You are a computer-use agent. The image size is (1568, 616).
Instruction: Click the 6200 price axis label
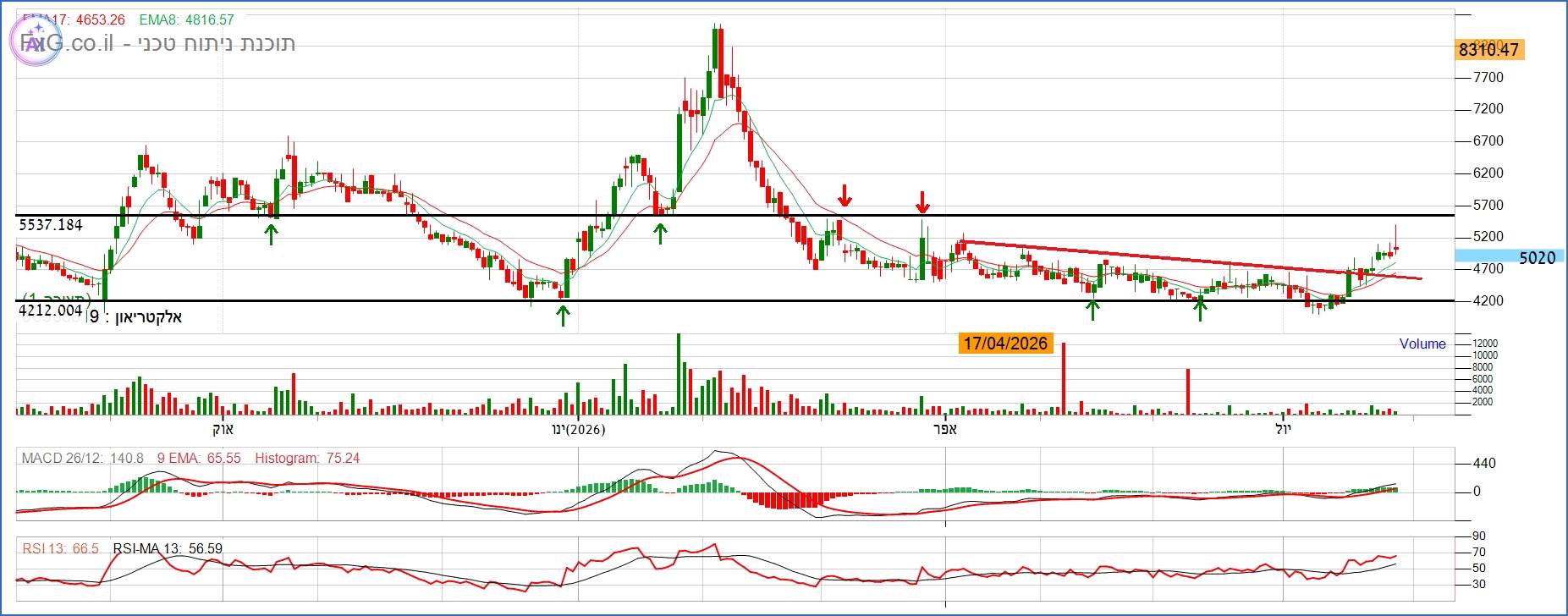(1488, 173)
